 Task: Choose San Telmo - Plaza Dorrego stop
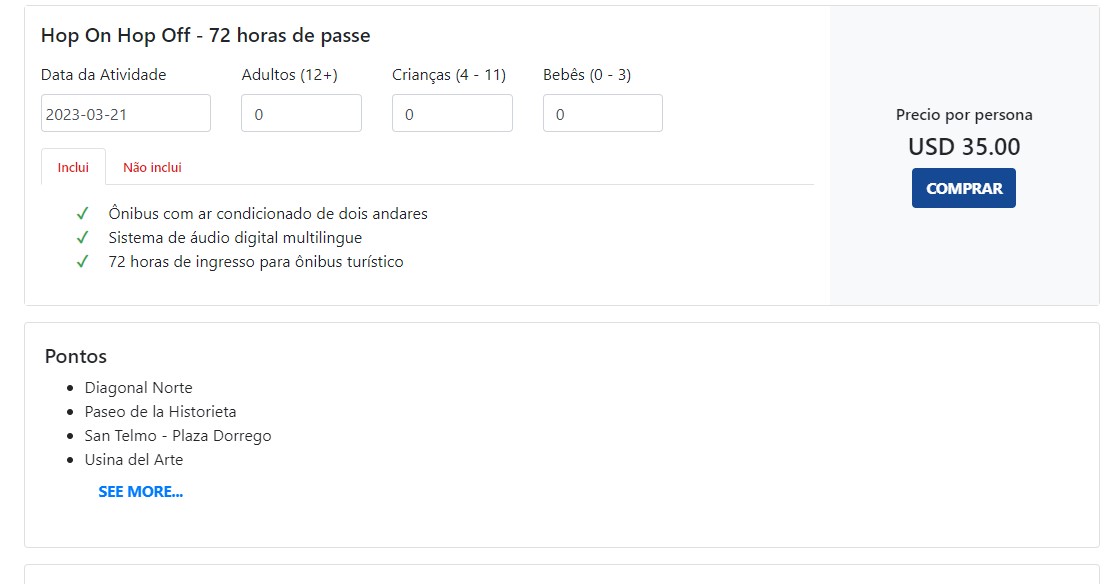tap(178, 436)
